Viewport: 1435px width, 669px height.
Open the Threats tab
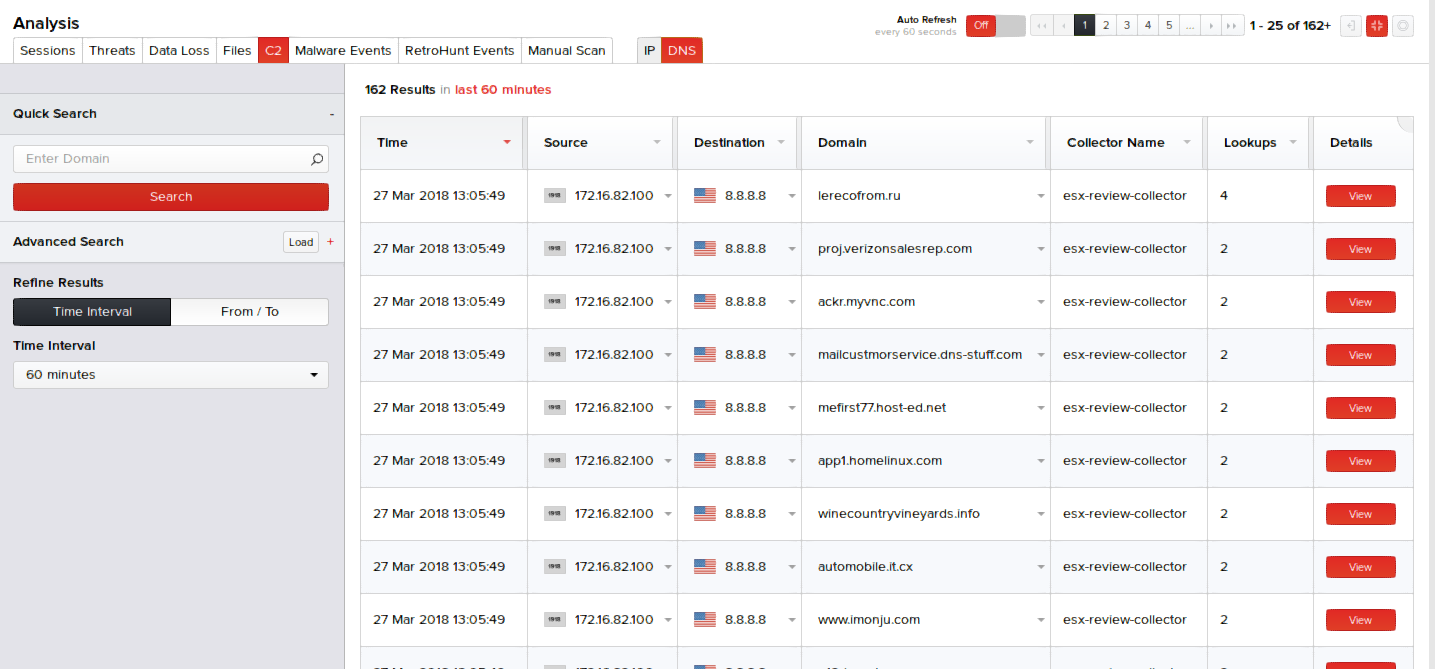[x=112, y=51]
